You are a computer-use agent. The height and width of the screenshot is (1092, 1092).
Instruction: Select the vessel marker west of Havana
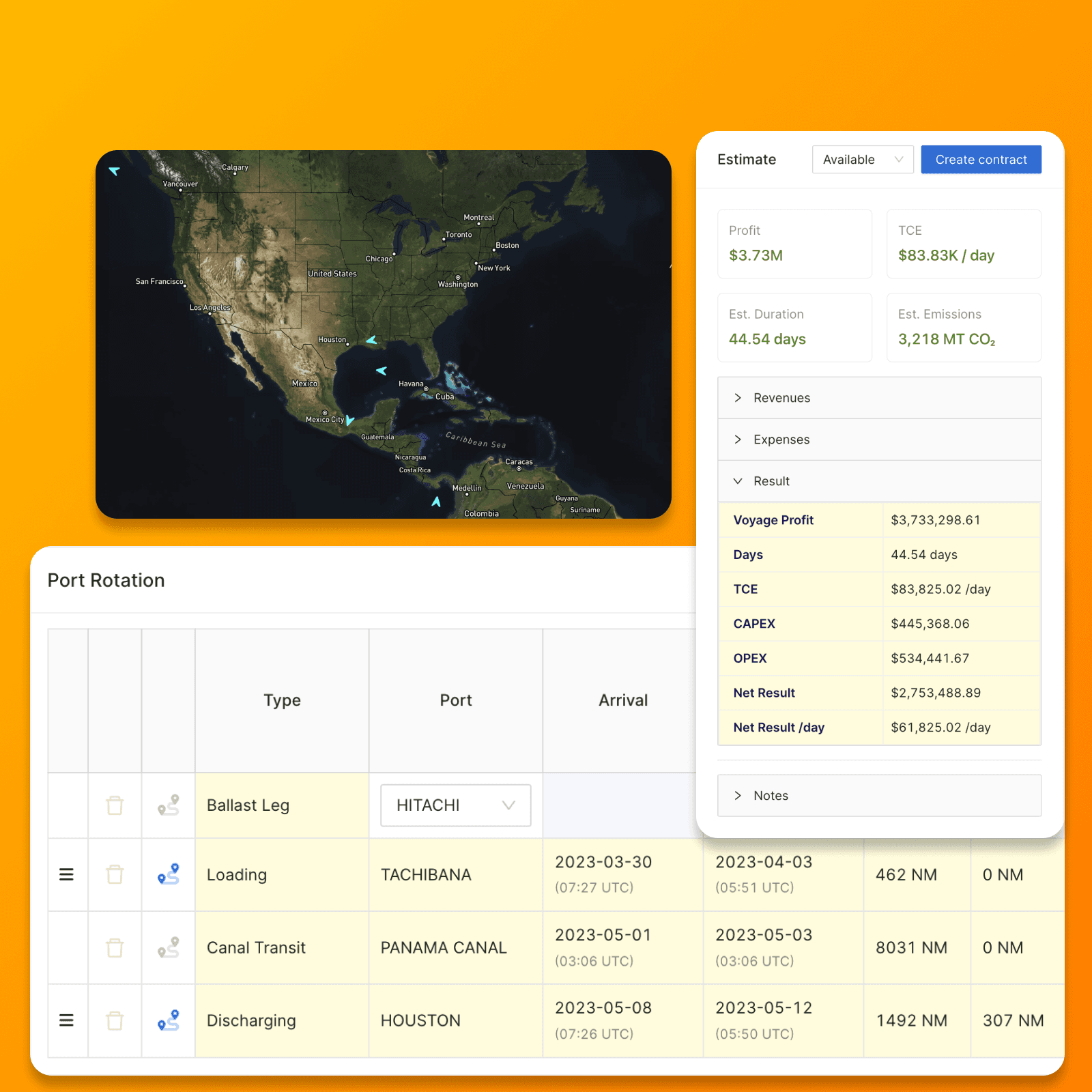[x=382, y=371]
